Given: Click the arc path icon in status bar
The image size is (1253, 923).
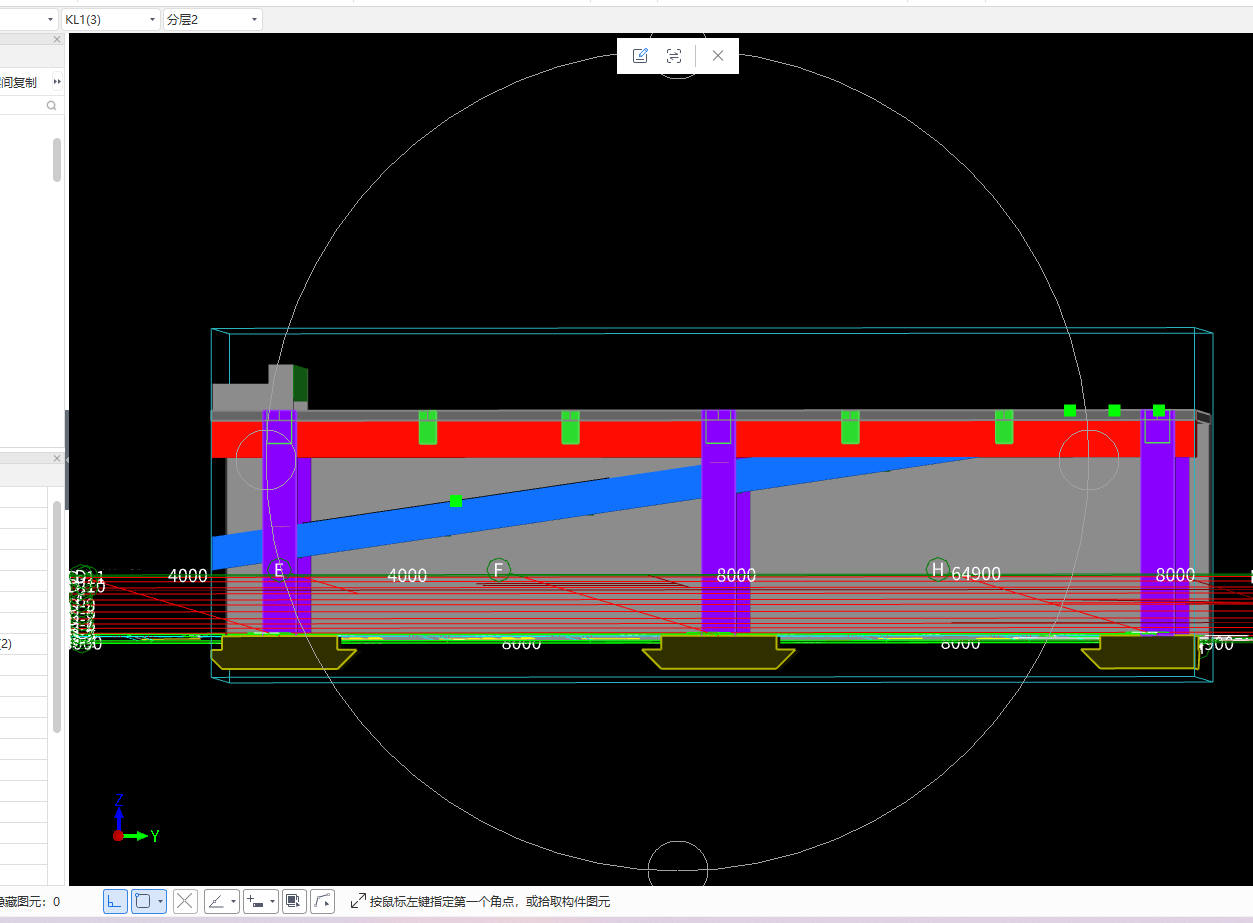Looking at the screenshot, I should [322, 901].
